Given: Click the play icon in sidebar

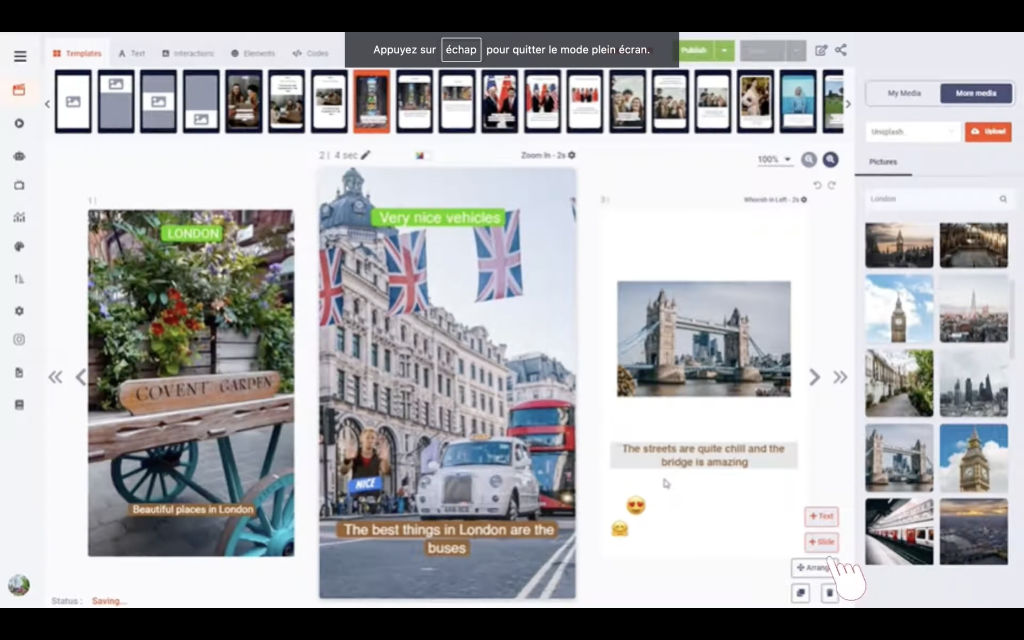Looking at the screenshot, I should click(19, 123).
